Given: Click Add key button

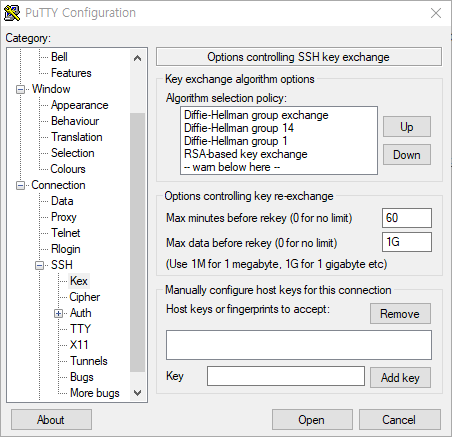Looking at the screenshot, I should (400, 378).
